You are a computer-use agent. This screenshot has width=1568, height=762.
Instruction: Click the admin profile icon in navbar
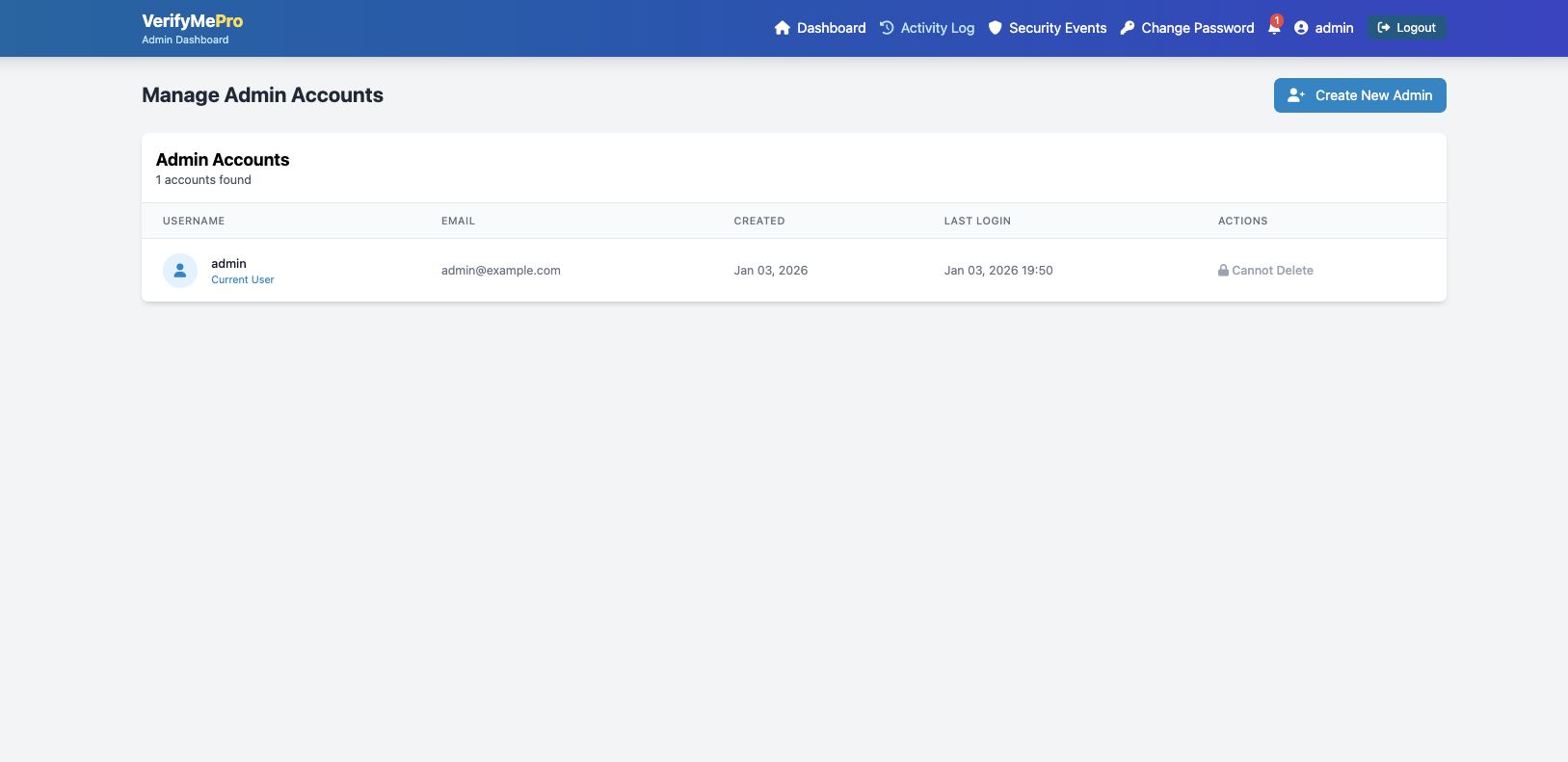(x=1301, y=28)
